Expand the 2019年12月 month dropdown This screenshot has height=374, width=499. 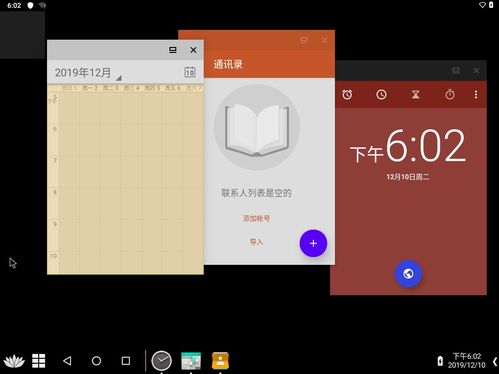pos(88,73)
